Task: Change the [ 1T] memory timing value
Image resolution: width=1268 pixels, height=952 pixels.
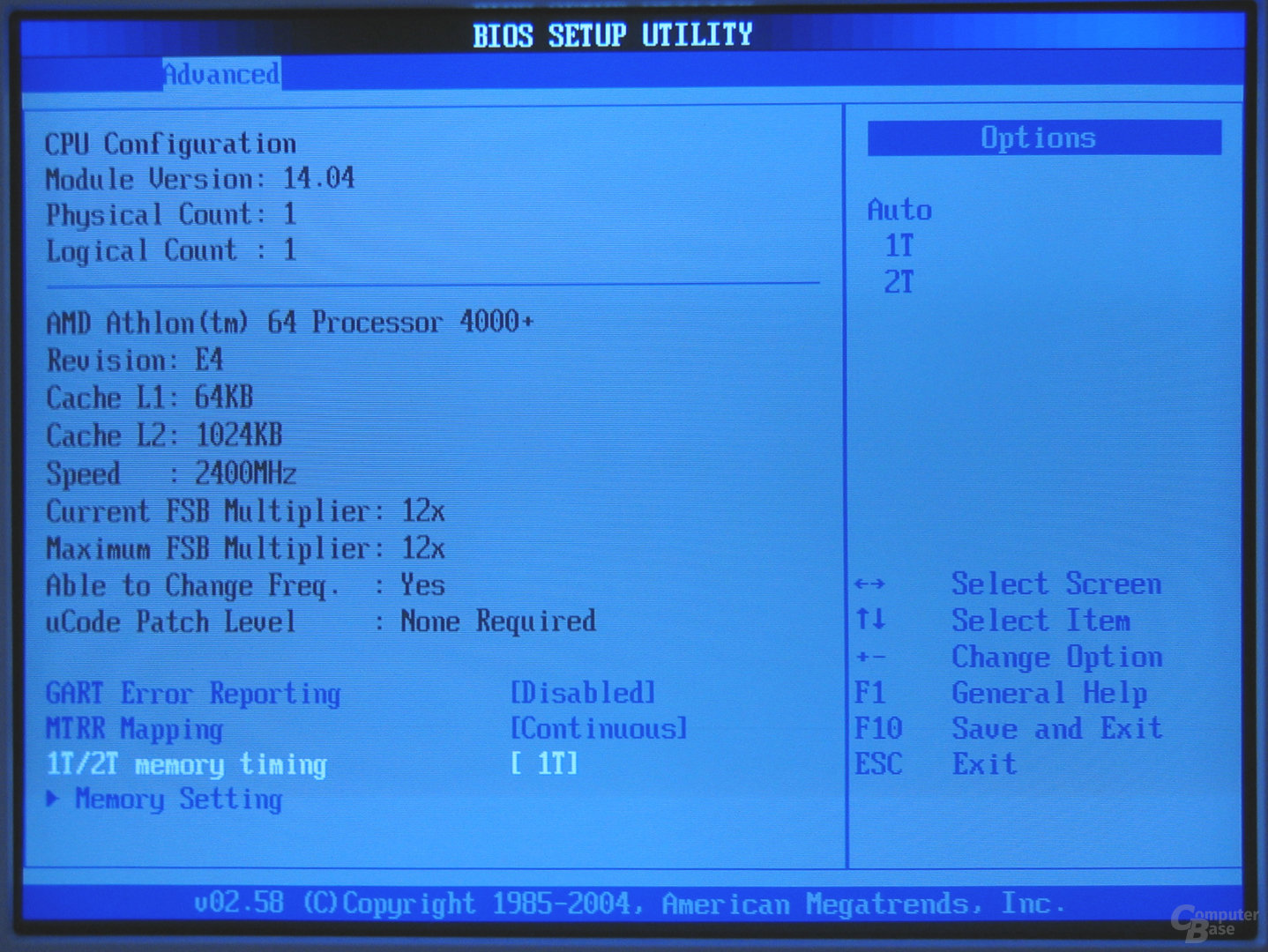Action: click(544, 763)
